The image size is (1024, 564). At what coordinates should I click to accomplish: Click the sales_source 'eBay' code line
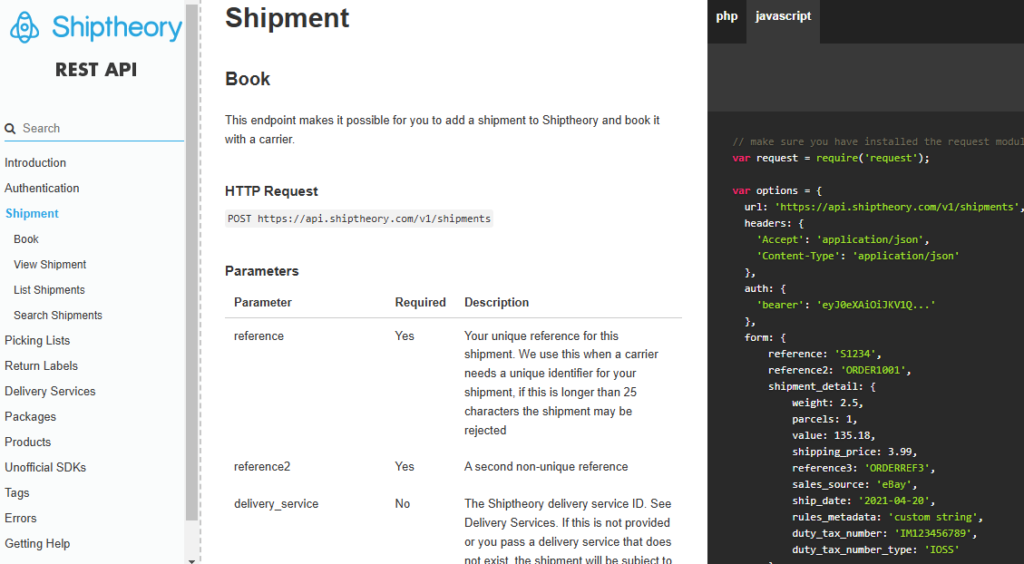(x=854, y=484)
